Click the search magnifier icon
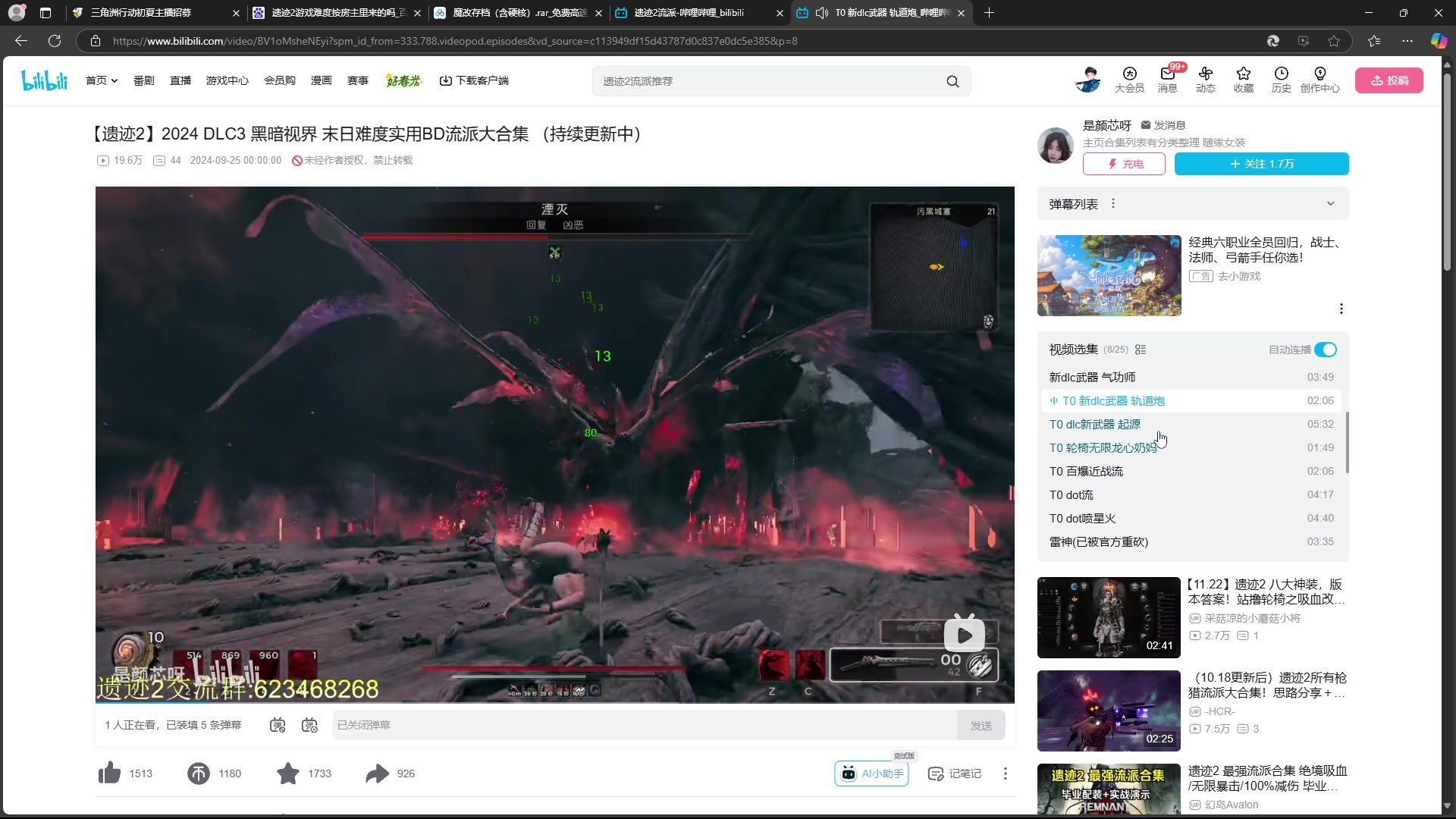The width and height of the screenshot is (1456, 819). pyautogui.click(x=952, y=81)
